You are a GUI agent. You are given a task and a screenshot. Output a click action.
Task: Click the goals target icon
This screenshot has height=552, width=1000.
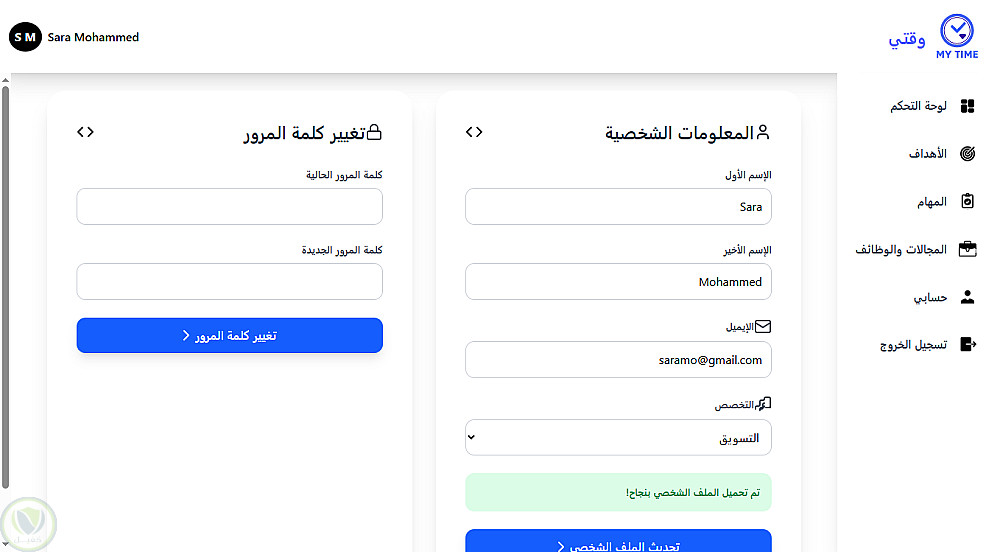967,154
